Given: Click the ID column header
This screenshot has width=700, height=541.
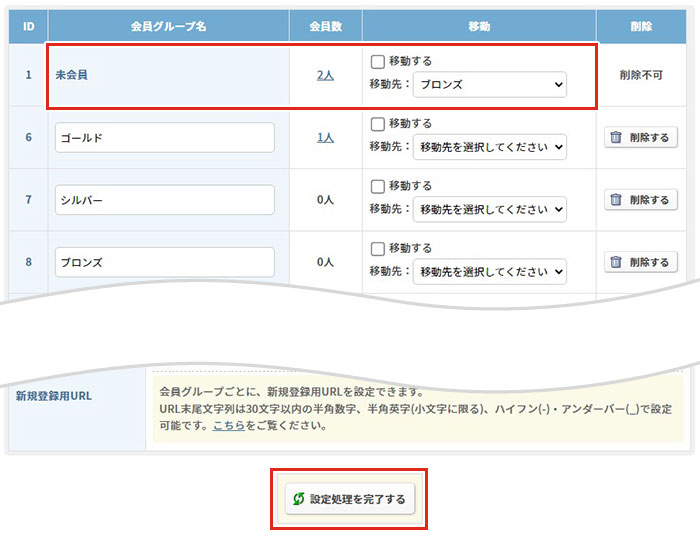Looking at the screenshot, I should pos(29,26).
